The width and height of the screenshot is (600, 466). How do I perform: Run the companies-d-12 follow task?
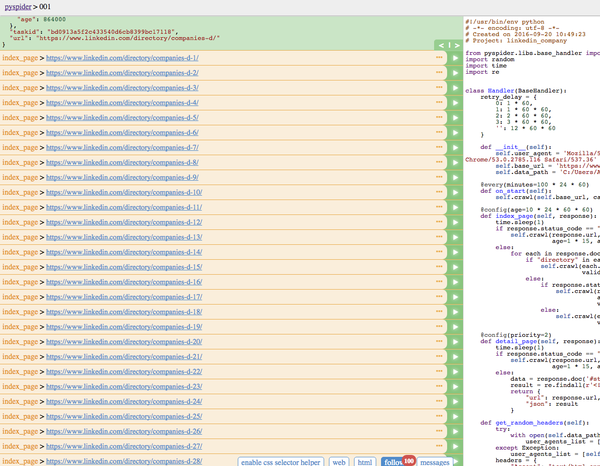pyautogui.click(x=455, y=222)
